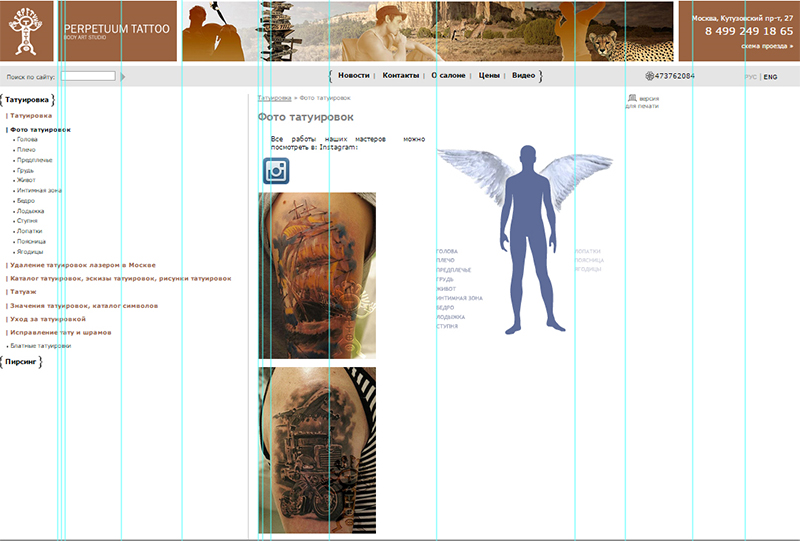Screen dimensions: 800x541
Task: Click Татуировка breadcrumb link
Action: tap(274, 98)
